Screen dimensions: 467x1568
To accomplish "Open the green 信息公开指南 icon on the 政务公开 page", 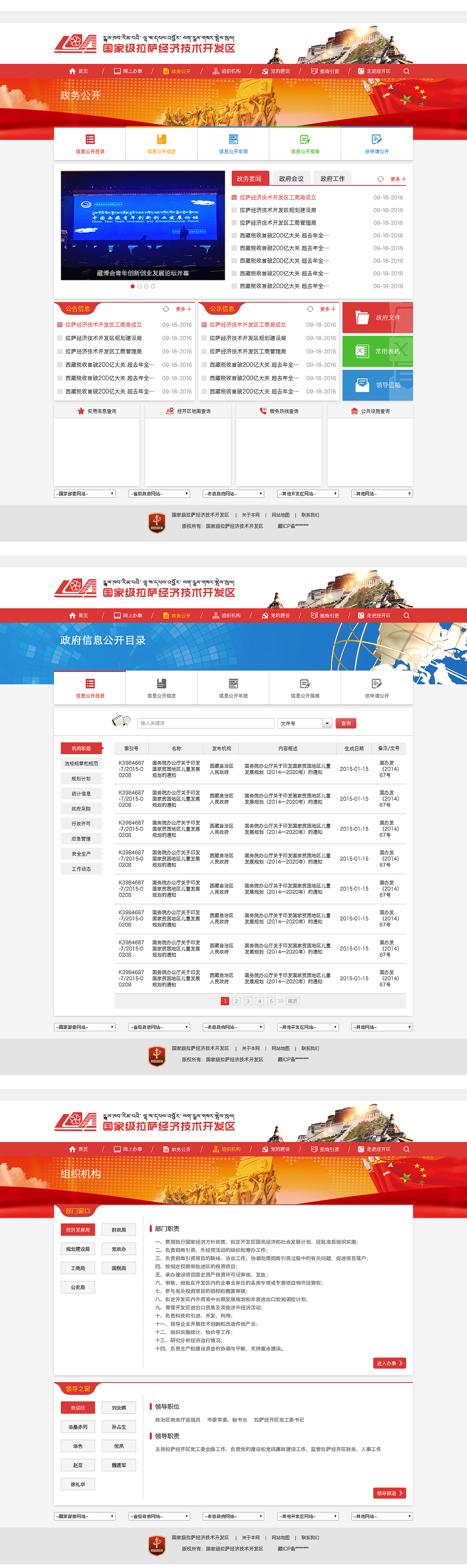I will pos(305,139).
